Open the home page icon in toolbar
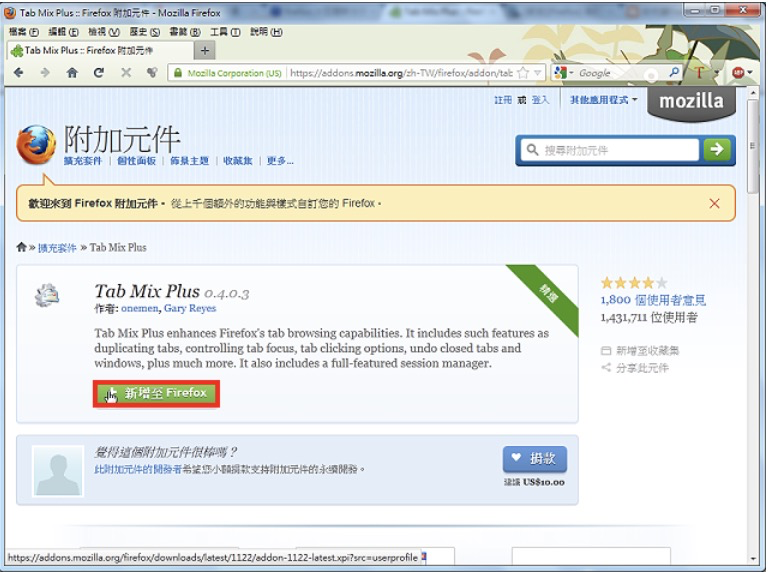Image resolution: width=770 pixels, height=572 pixels. point(72,73)
